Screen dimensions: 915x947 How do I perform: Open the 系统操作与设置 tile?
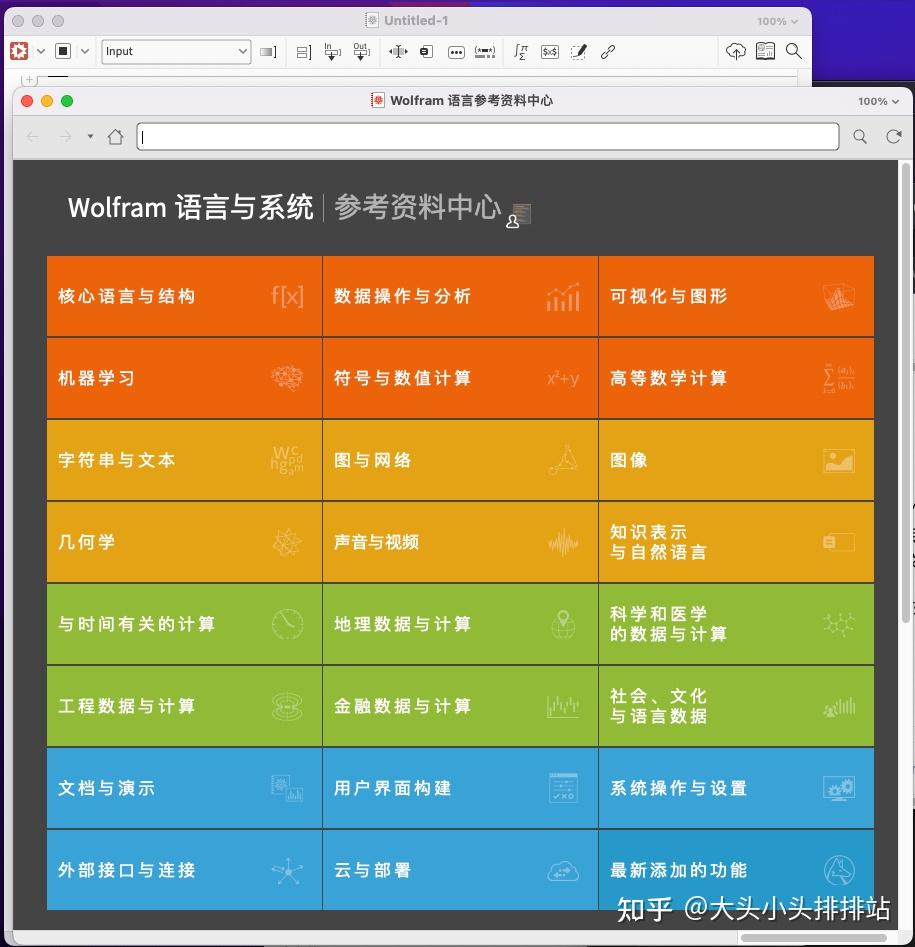736,788
